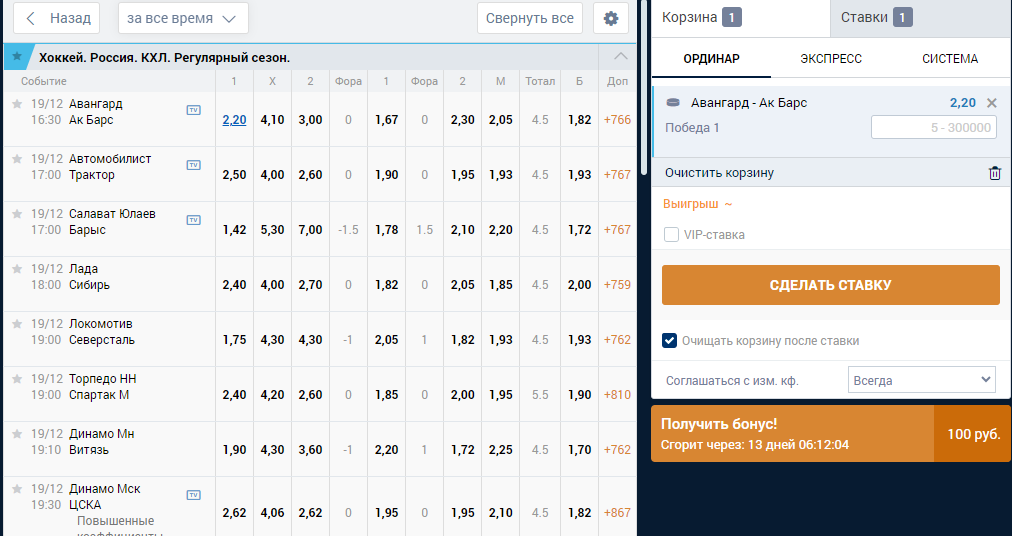Viewport: 1012px width, 536px height.
Task: Expand extra markets +867 for Динамо Мск match
Action: [617, 512]
